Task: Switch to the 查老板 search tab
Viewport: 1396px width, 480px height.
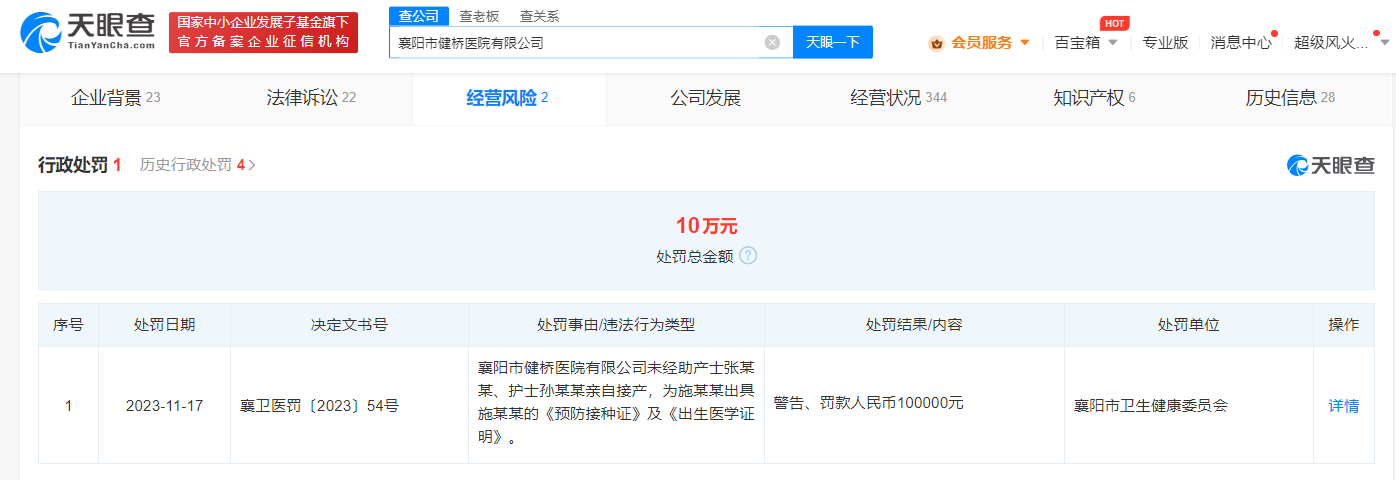Action: point(479,16)
